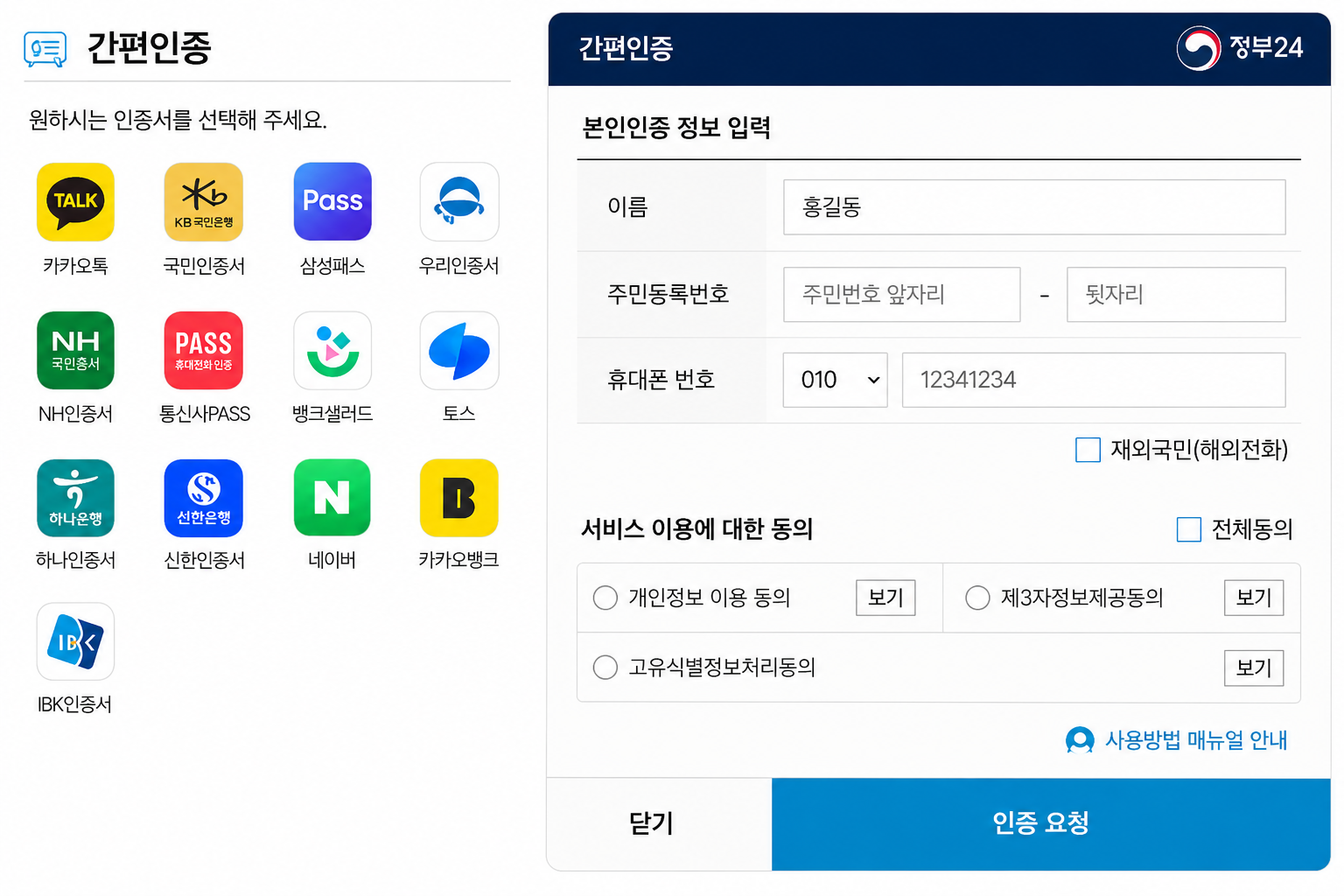Focus the phone number field showing 12341234
Screen dimensions: 1344x896
1094,380
